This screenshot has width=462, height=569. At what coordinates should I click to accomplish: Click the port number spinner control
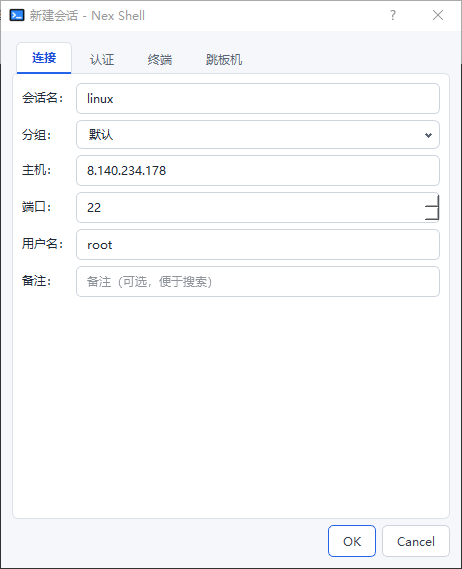[x=432, y=208]
